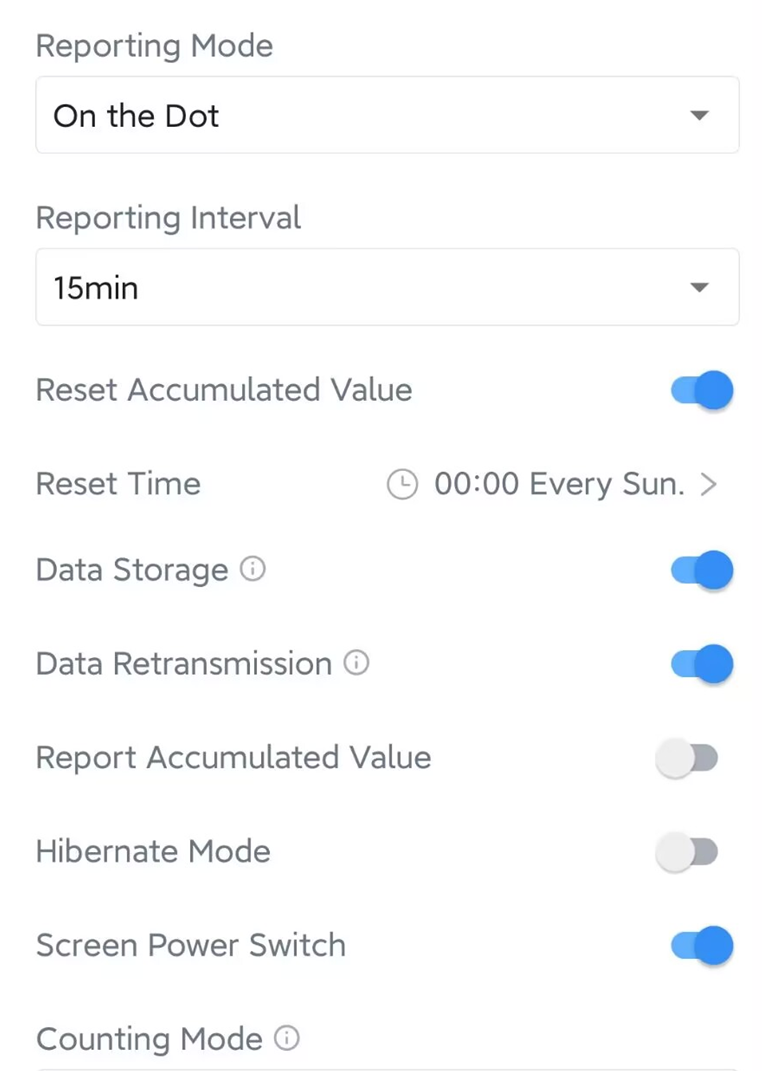Click the 00:00 Every Sun. schedule text

(559, 485)
